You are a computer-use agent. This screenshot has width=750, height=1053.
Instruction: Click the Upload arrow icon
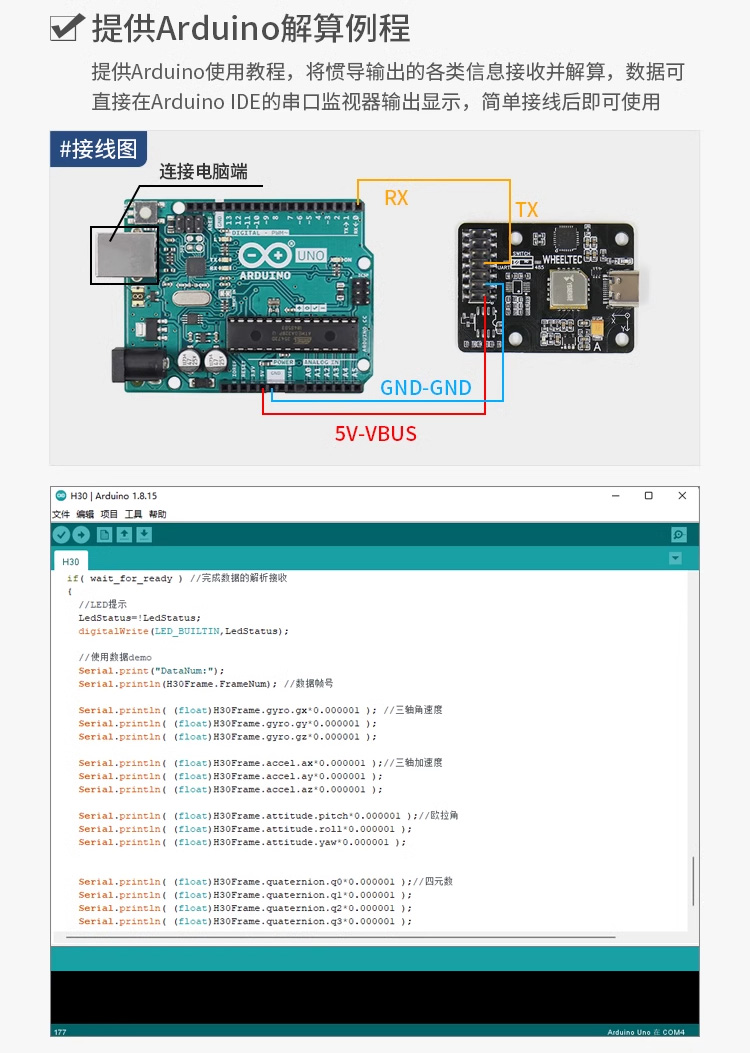(81, 535)
